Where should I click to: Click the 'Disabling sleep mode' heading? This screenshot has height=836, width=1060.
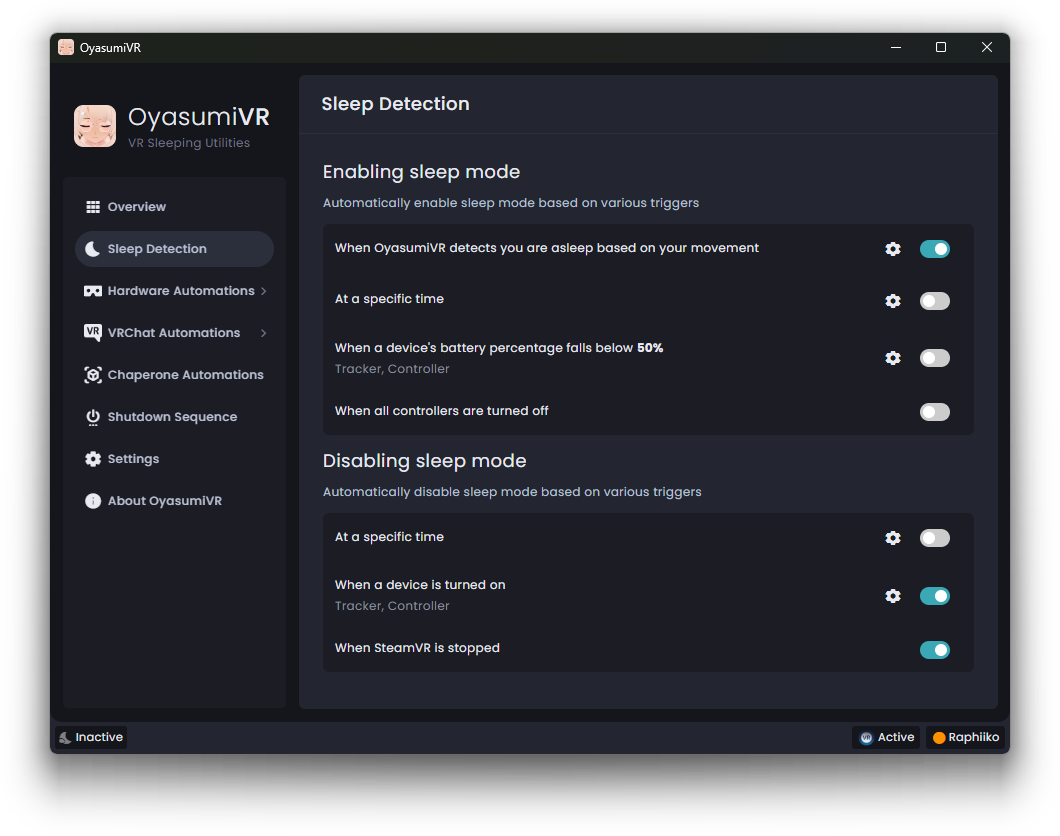click(425, 461)
